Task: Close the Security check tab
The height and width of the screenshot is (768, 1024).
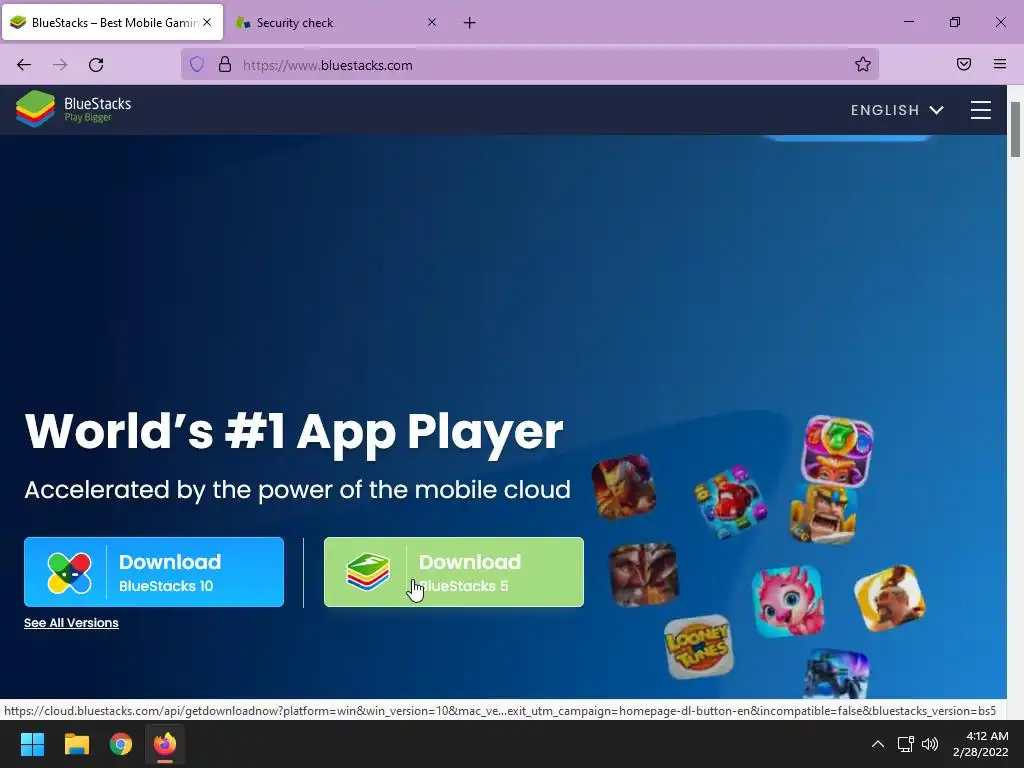Action: (x=432, y=22)
